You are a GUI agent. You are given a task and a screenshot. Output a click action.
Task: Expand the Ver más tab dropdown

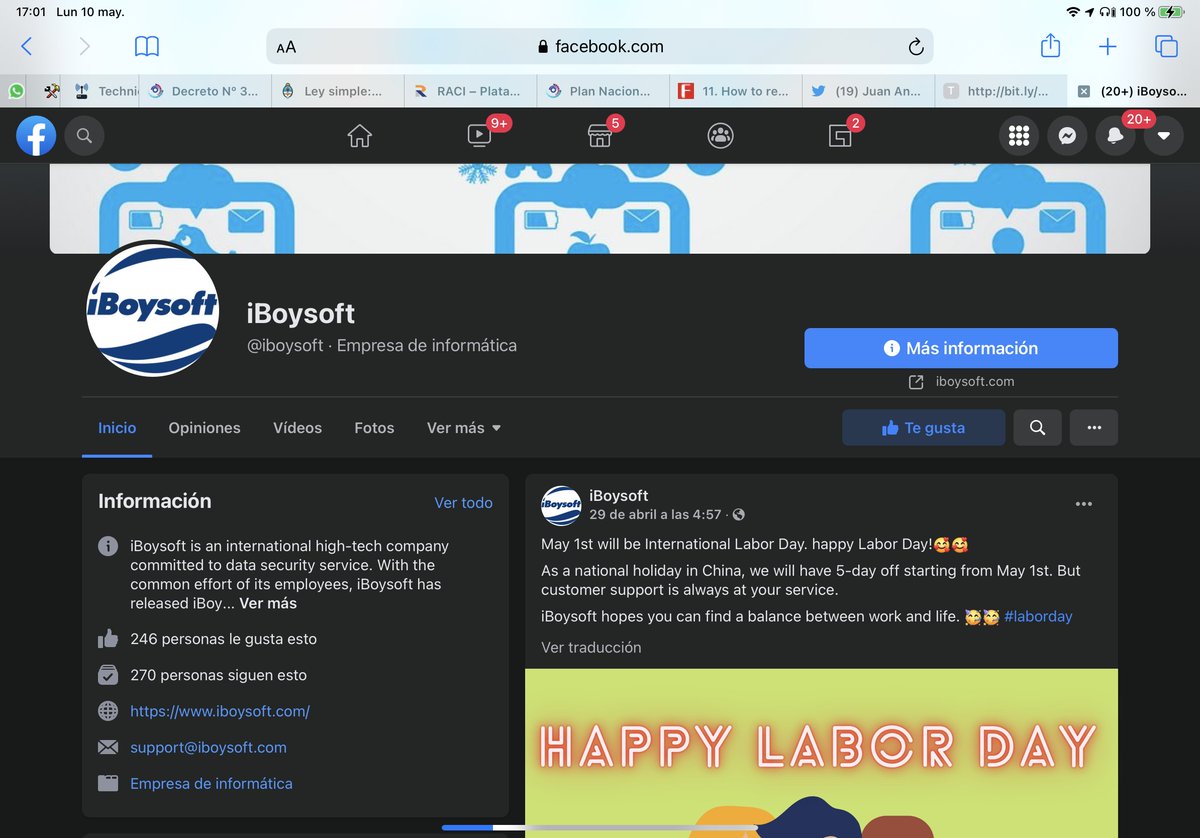(464, 428)
